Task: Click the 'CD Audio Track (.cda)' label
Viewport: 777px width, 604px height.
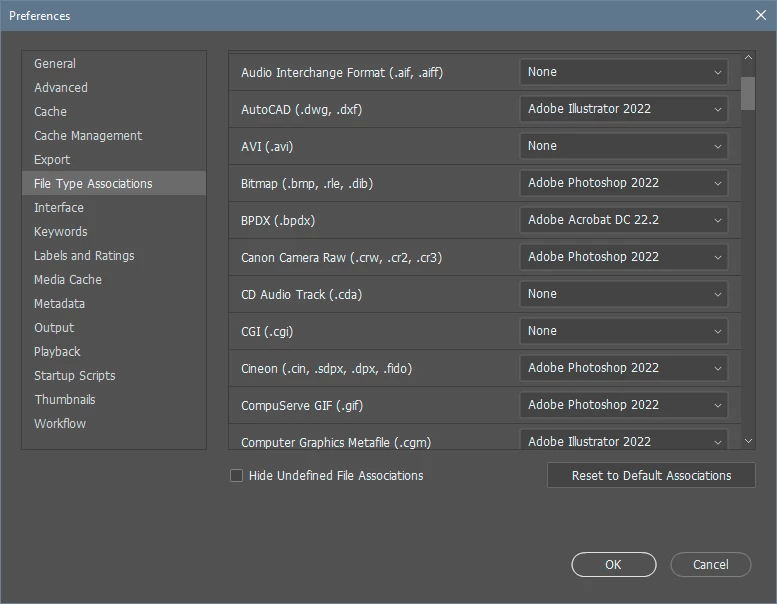Action: [301, 295]
